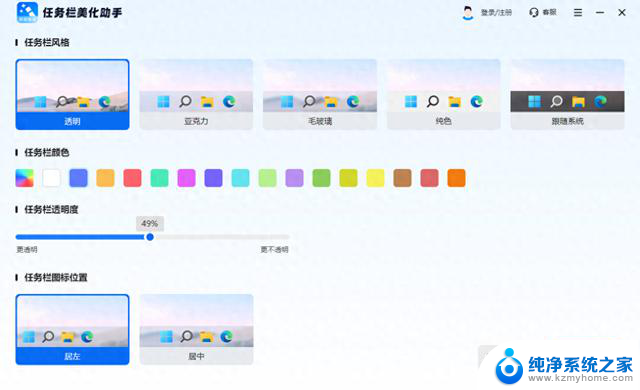Pick the light orange color swatch

point(105,178)
